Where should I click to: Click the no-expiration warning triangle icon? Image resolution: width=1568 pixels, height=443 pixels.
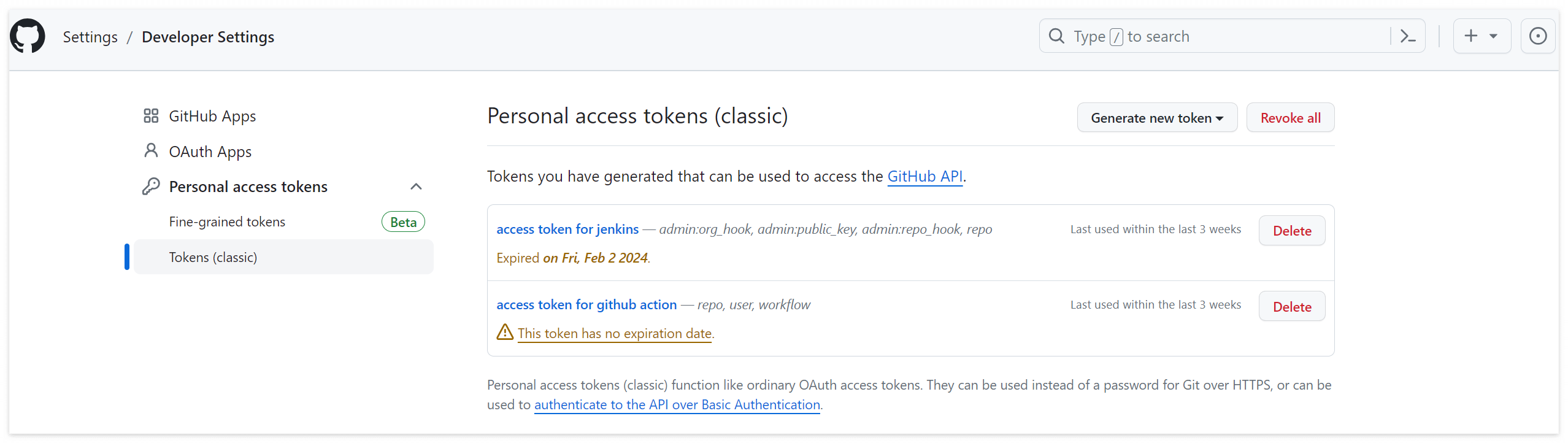point(505,332)
